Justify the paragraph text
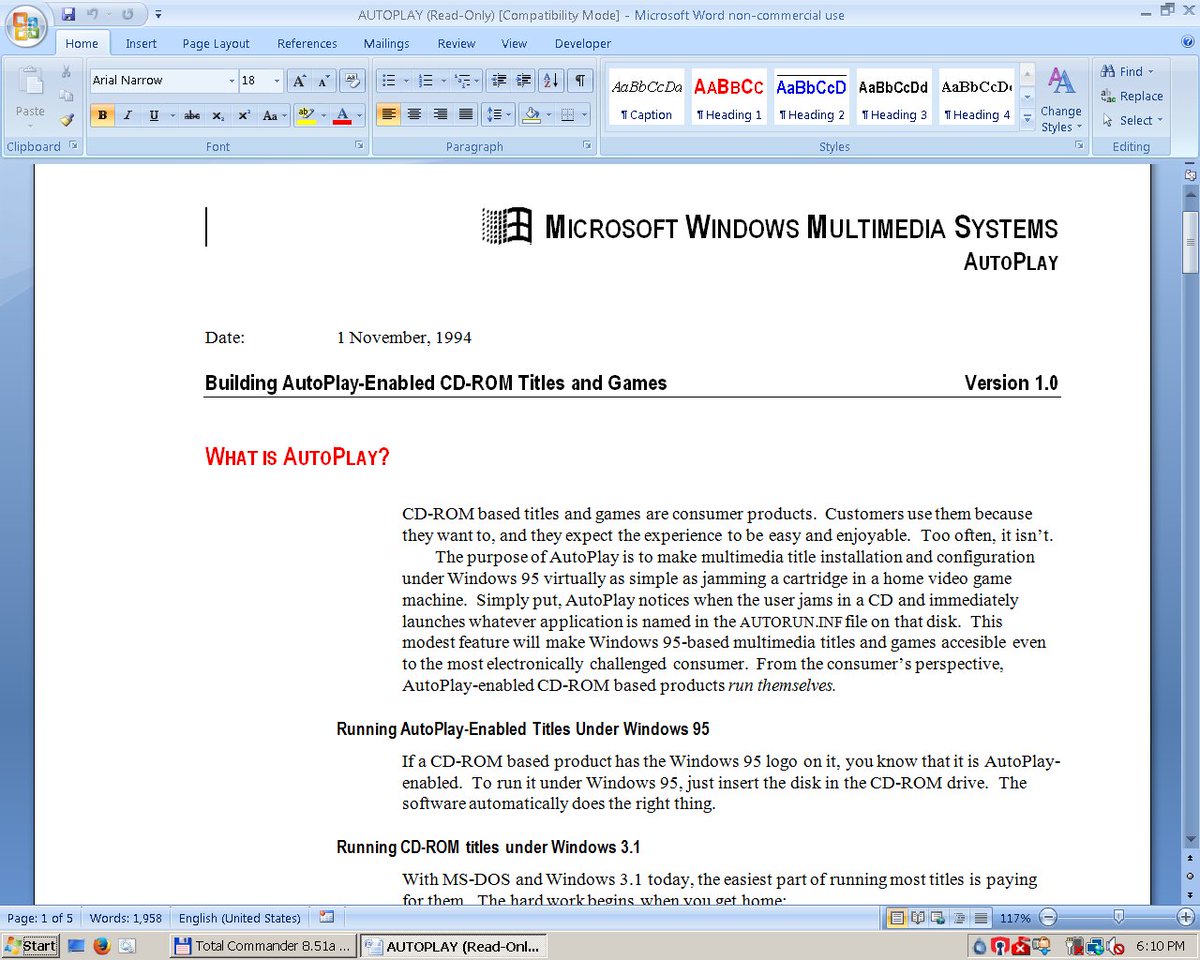Screen dimensions: 1200x960 (x=466, y=115)
